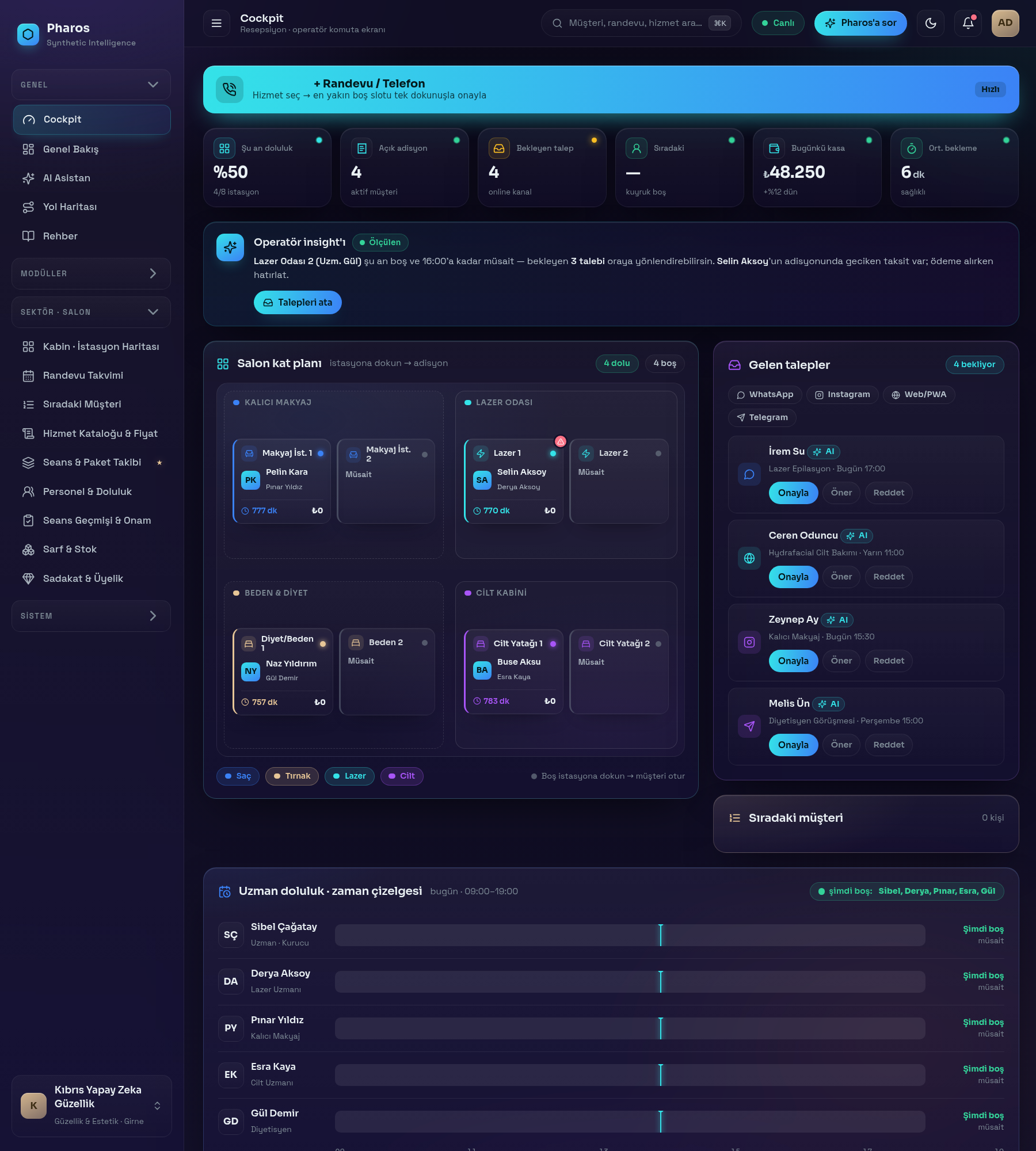Filter requests by Instagram channel

(x=843, y=394)
